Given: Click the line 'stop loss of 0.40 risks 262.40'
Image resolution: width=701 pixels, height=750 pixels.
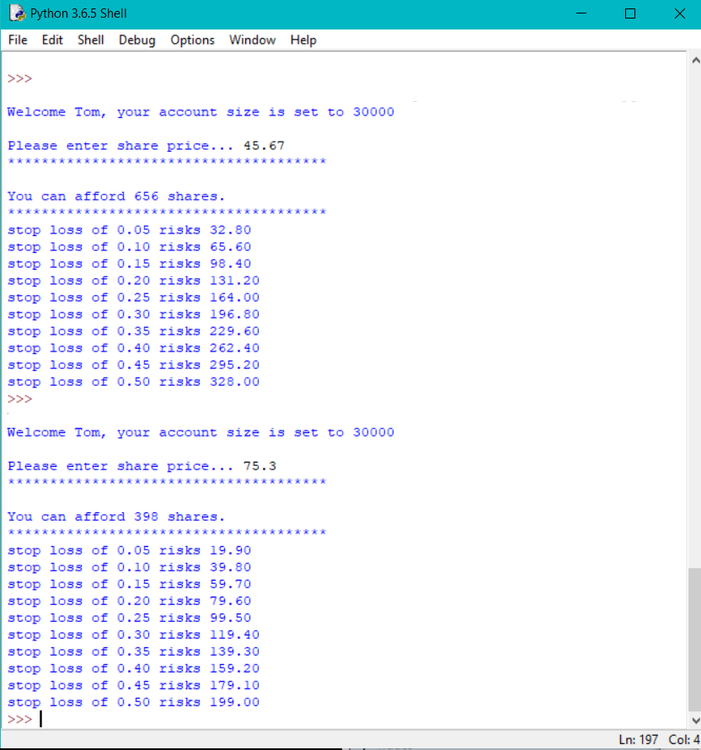Looking at the screenshot, I should pyautogui.click(x=133, y=348).
